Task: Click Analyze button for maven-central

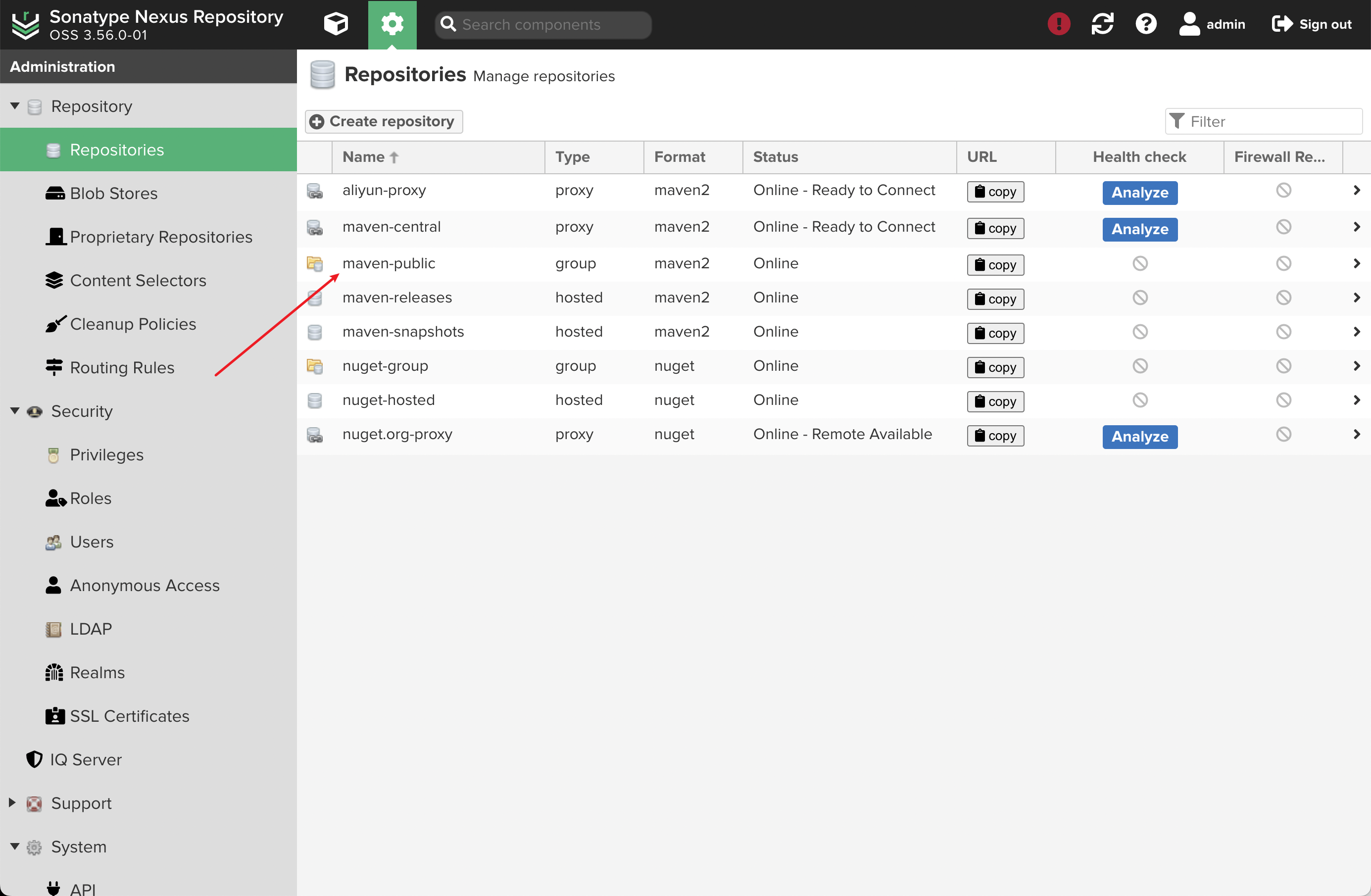Action: pyautogui.click(x=1139, y=229)
